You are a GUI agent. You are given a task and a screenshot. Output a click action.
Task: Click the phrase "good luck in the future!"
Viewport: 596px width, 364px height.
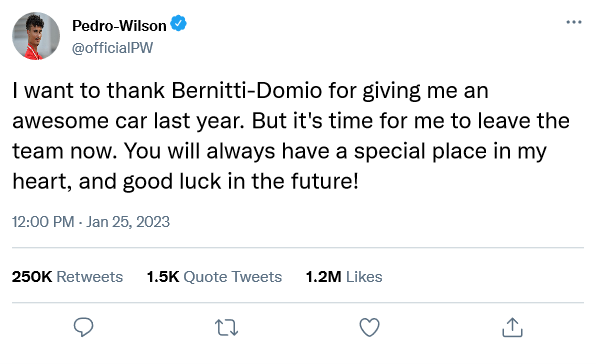241,181
